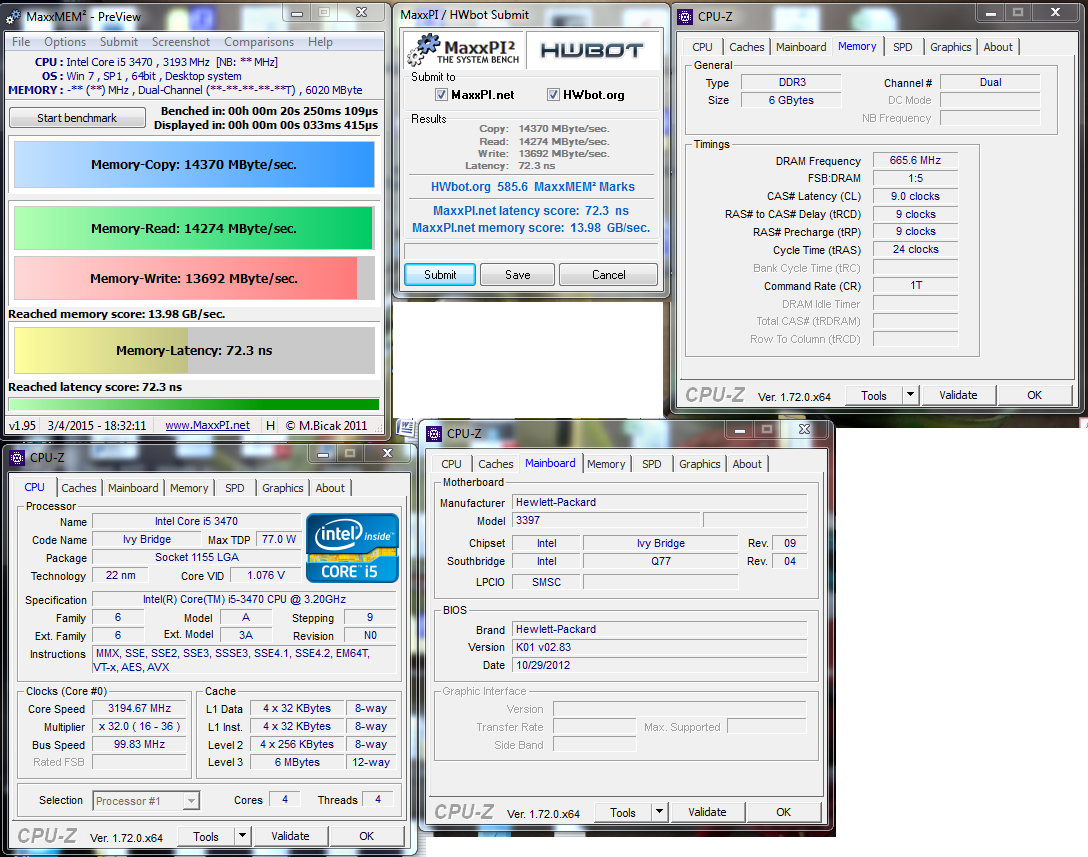Image resolution: width=1088 pixels, height=857 pixels.
Task: Open the www.MaxxPI.net link
Action: (207, 425)
